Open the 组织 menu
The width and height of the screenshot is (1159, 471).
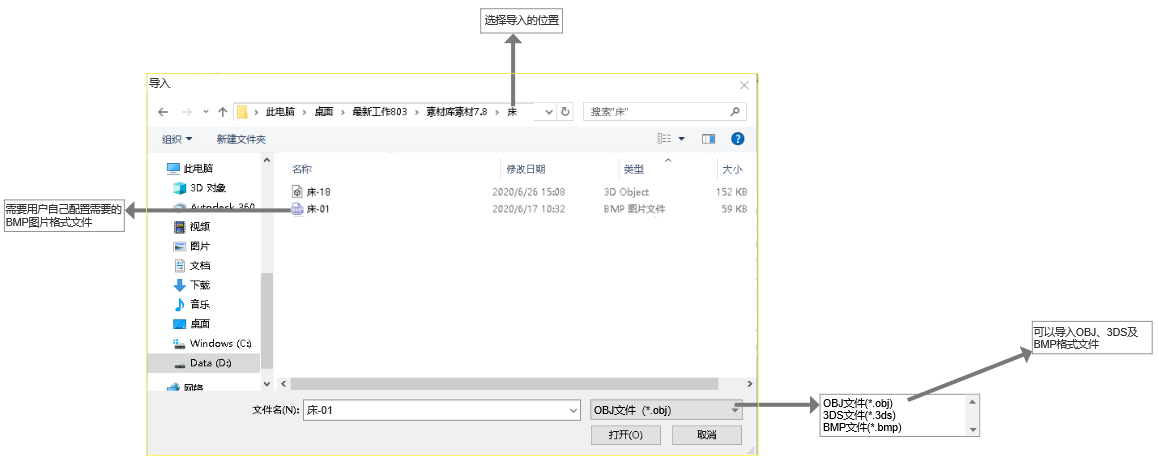(x=177, y=139)
